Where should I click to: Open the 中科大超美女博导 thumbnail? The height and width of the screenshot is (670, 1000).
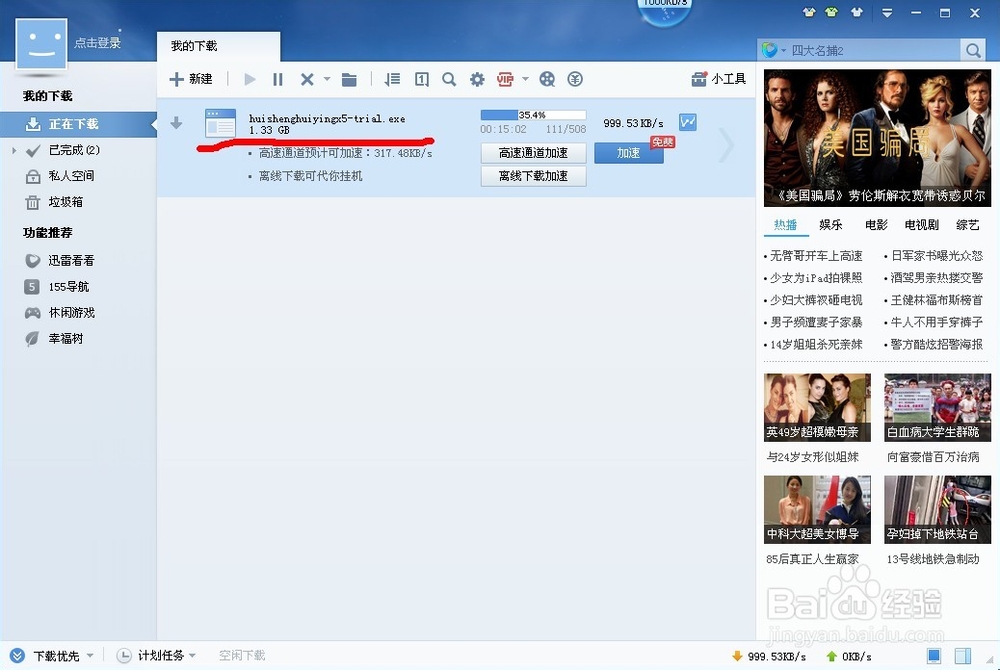tap(817, 509)
